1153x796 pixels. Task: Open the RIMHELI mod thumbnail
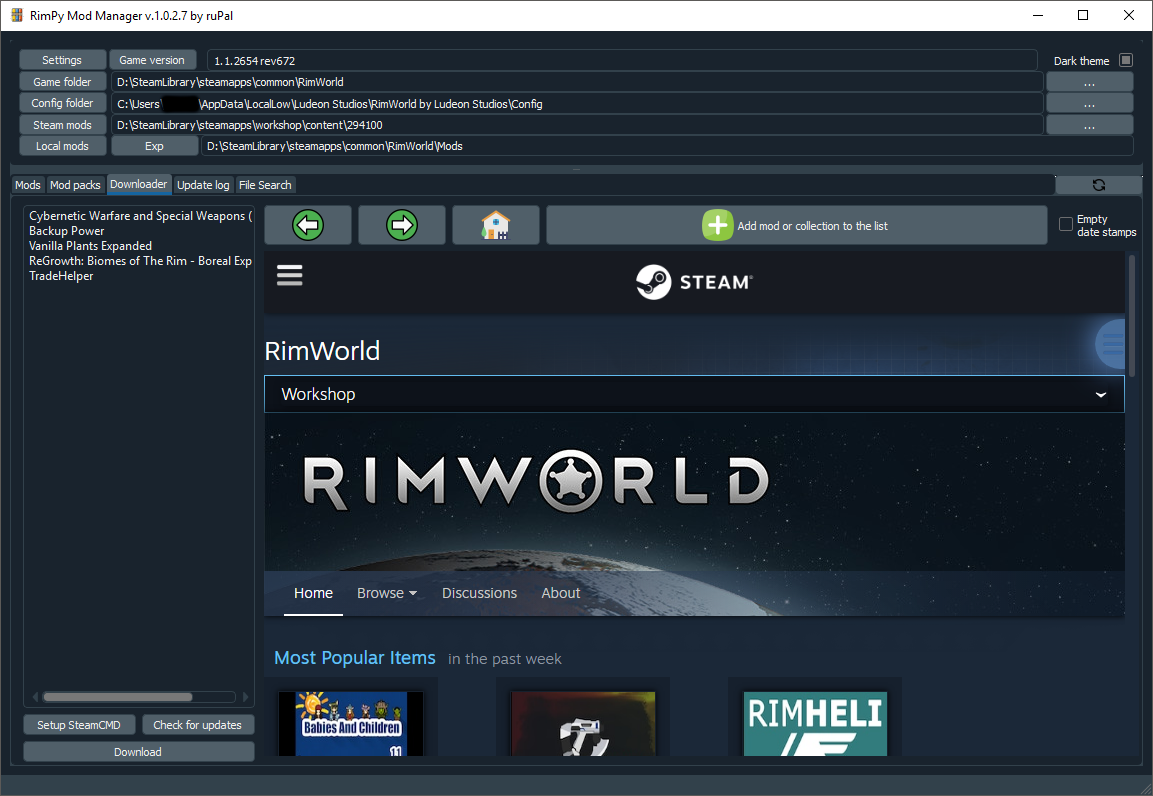(815, 723)
